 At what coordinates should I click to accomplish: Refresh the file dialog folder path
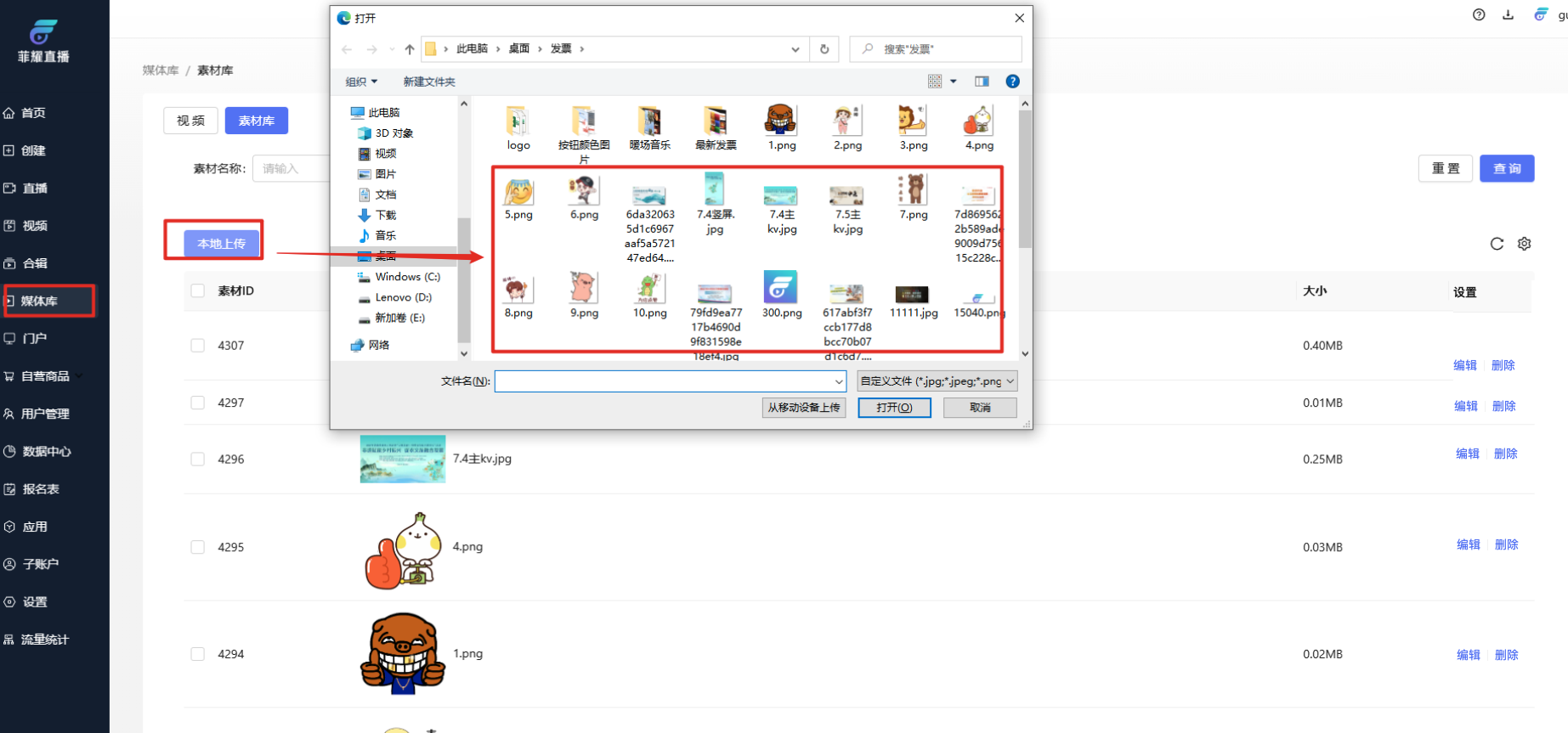[x=824, y=49]
